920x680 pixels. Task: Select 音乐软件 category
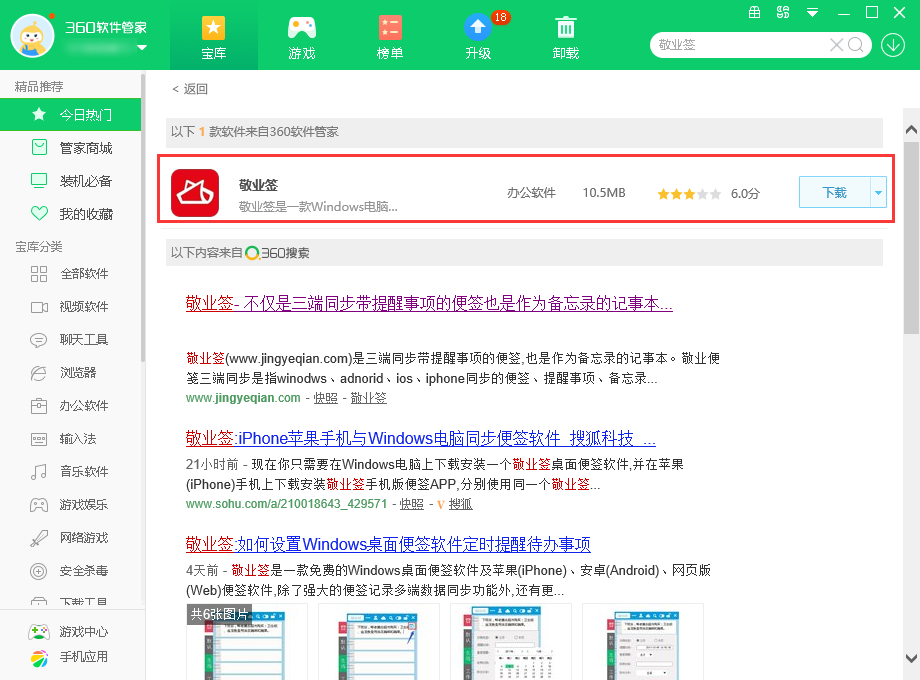[x=70, y=471]
